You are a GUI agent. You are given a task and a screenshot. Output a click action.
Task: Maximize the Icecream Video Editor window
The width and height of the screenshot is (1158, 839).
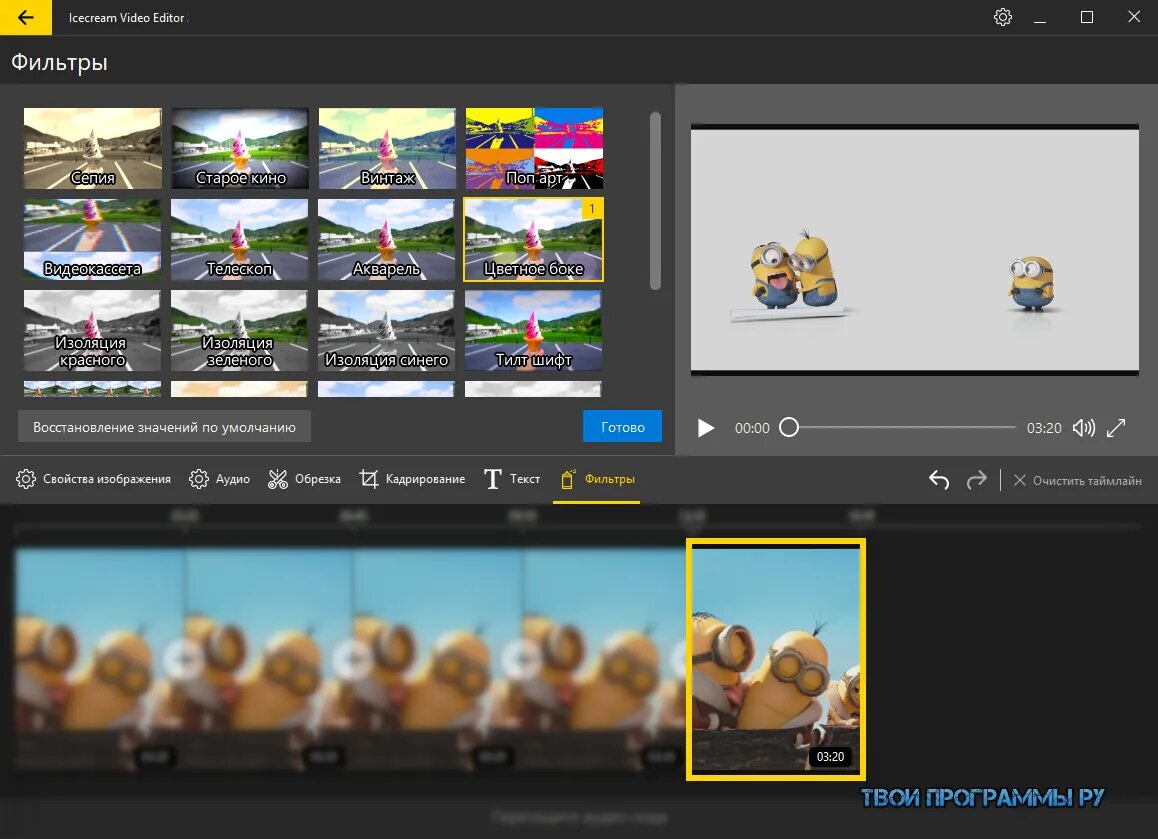tap(1086, 17)
